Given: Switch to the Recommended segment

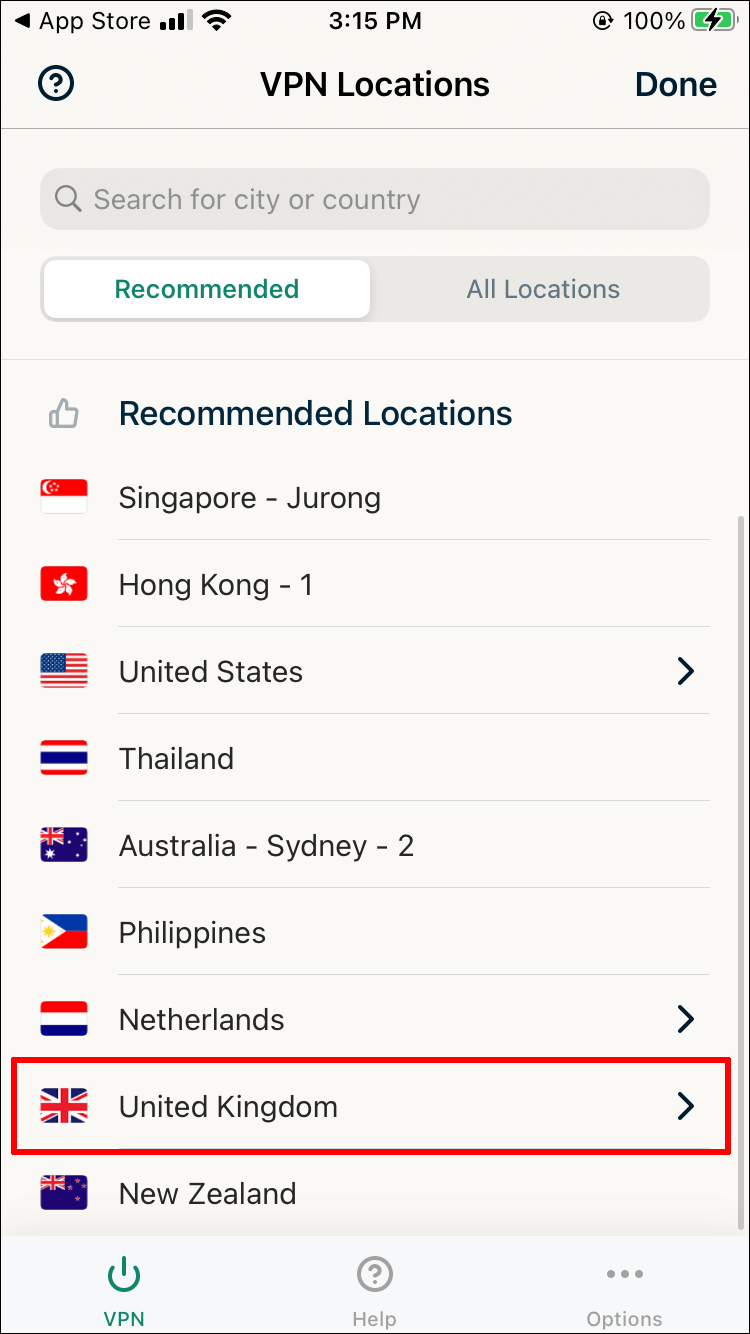Looking at the screenshot, I should click(x=207, y=290).
